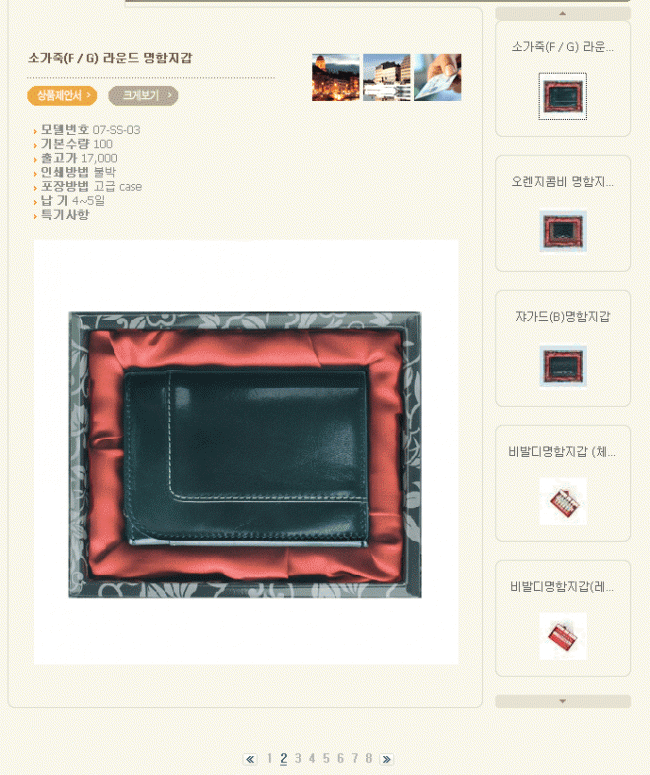The width and height of the screenshot is (650, 775).
Task: Open the 쟈가드(B)명함지갑 title link
Action: [x=563, y=317]
